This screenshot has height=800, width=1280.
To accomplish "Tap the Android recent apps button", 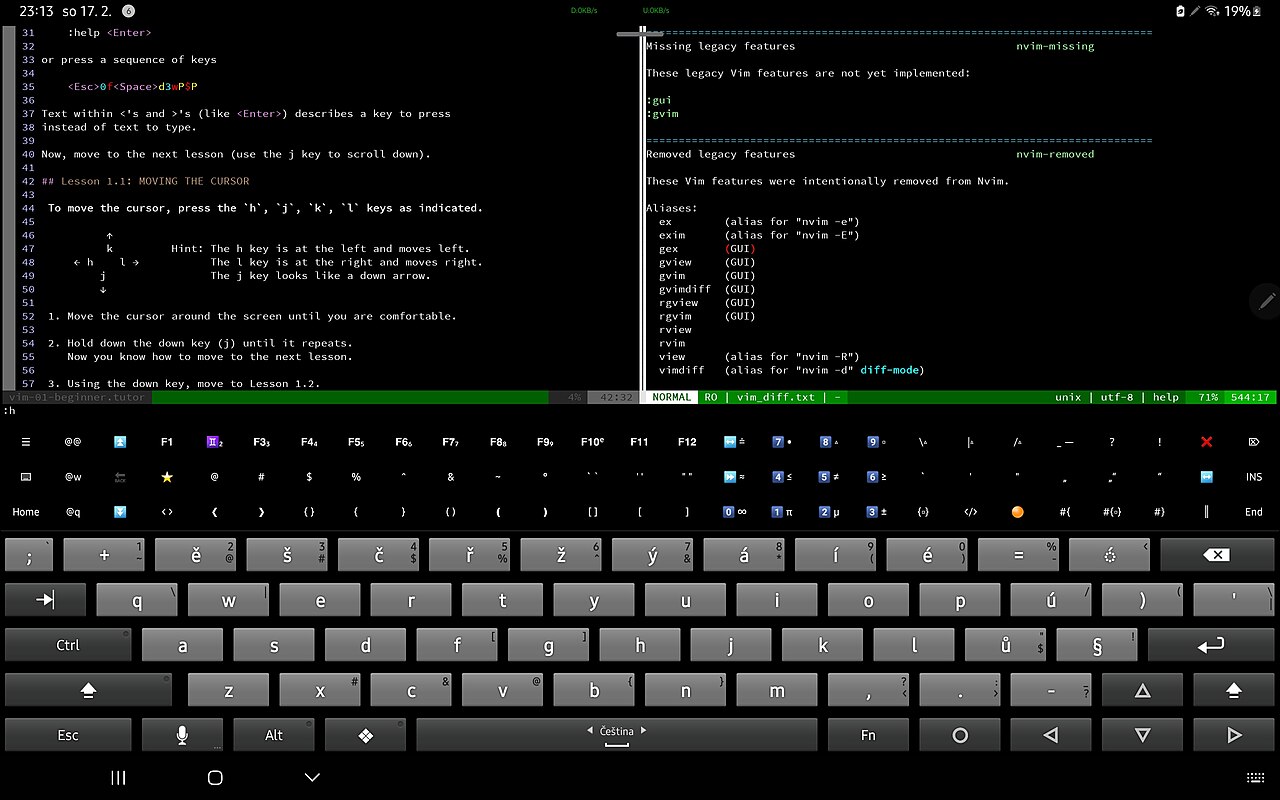I will coord(118,777).
